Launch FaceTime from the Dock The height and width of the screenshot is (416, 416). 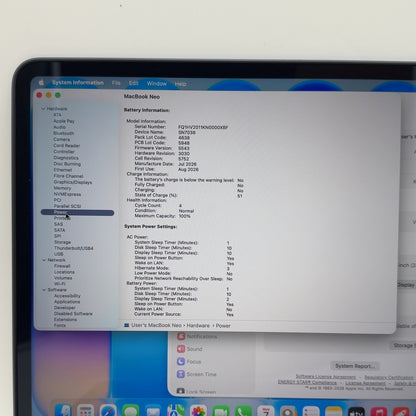221,411
